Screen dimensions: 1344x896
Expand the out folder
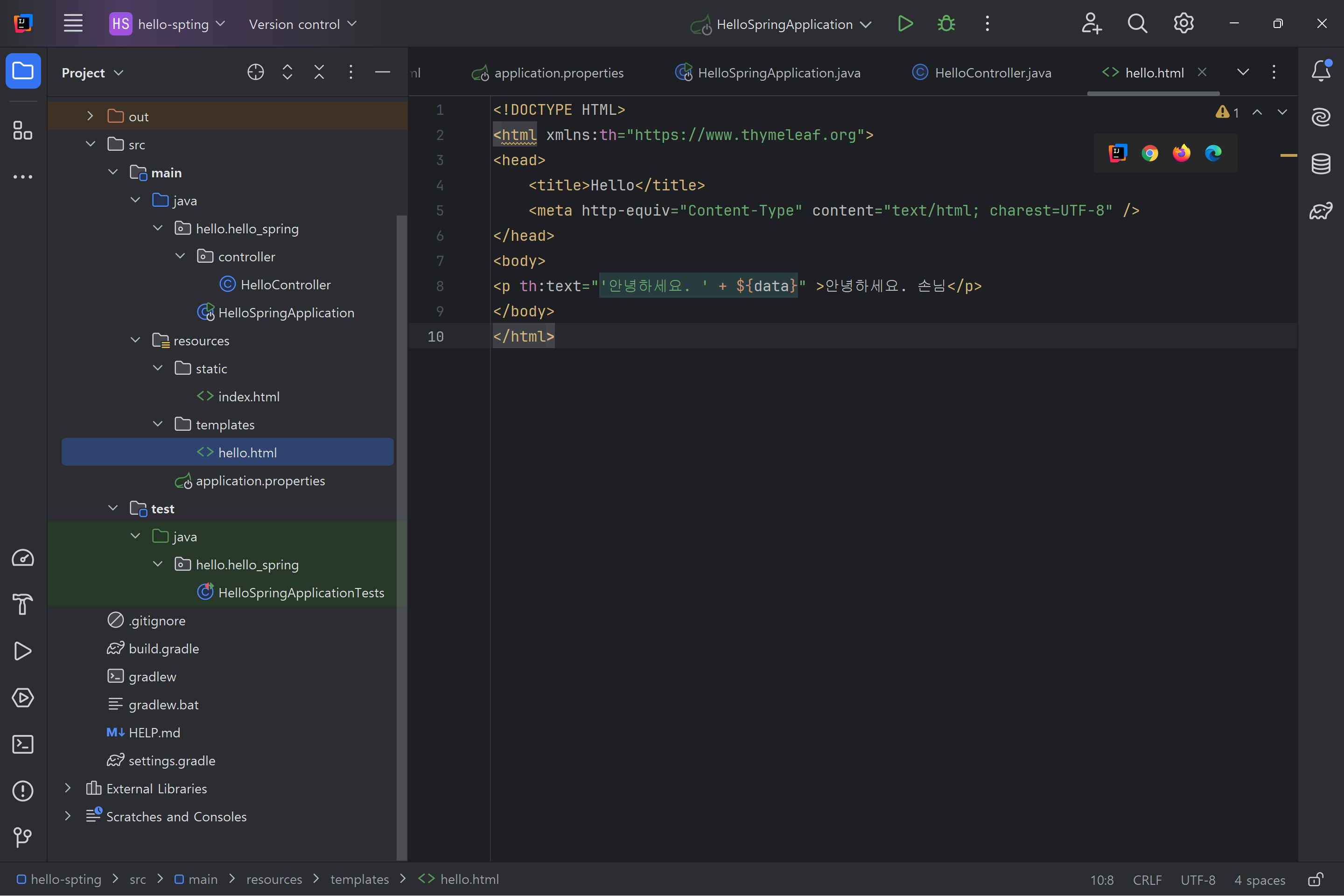point(90,116)
